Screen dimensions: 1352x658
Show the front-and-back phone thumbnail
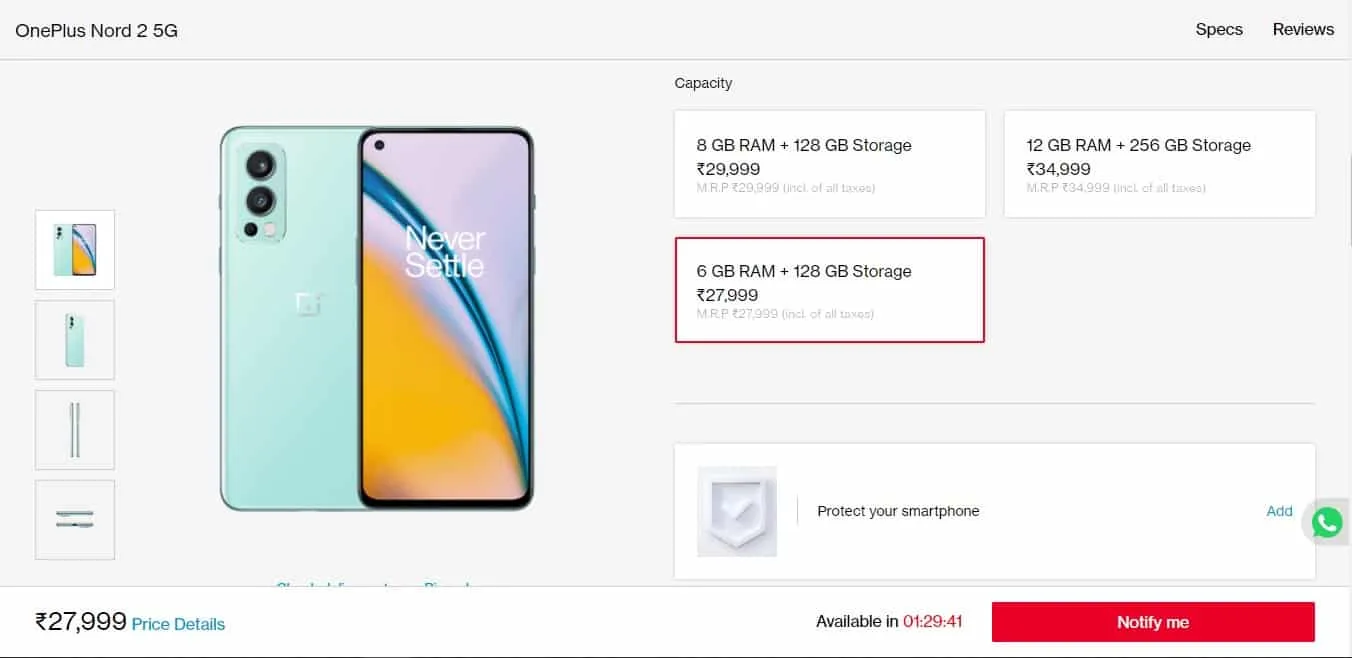pos(75,250)
